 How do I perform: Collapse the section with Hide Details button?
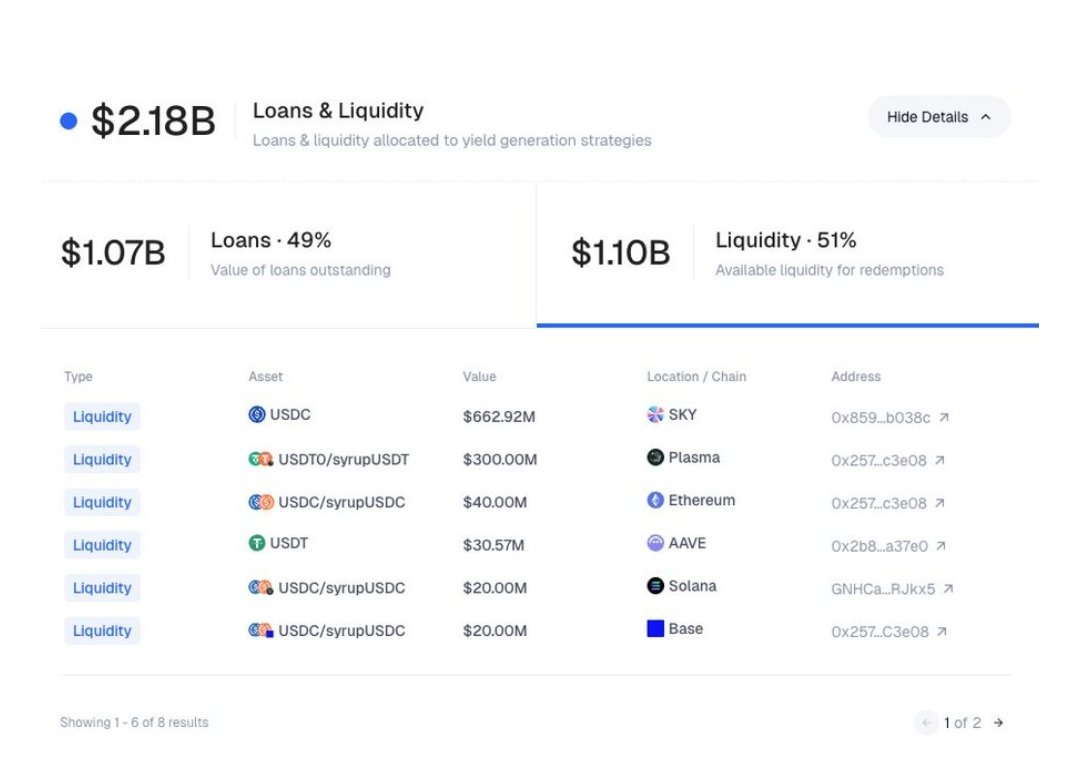(x=939, y=117)
